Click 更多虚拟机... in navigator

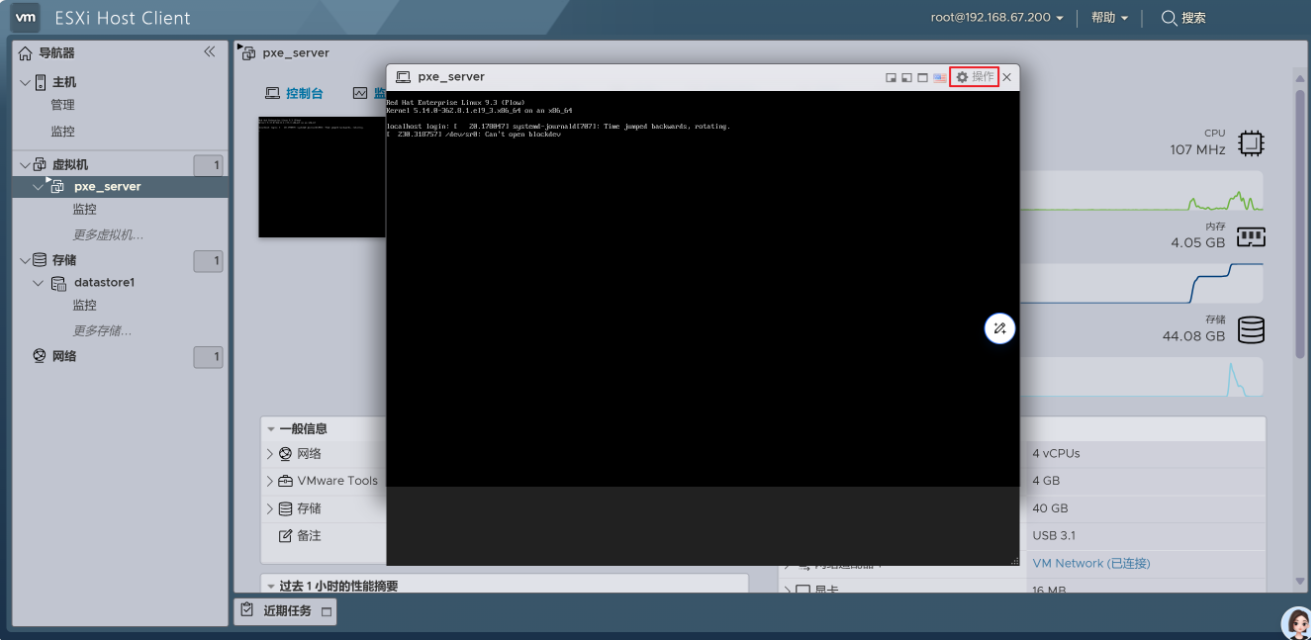tap(108, 235)
